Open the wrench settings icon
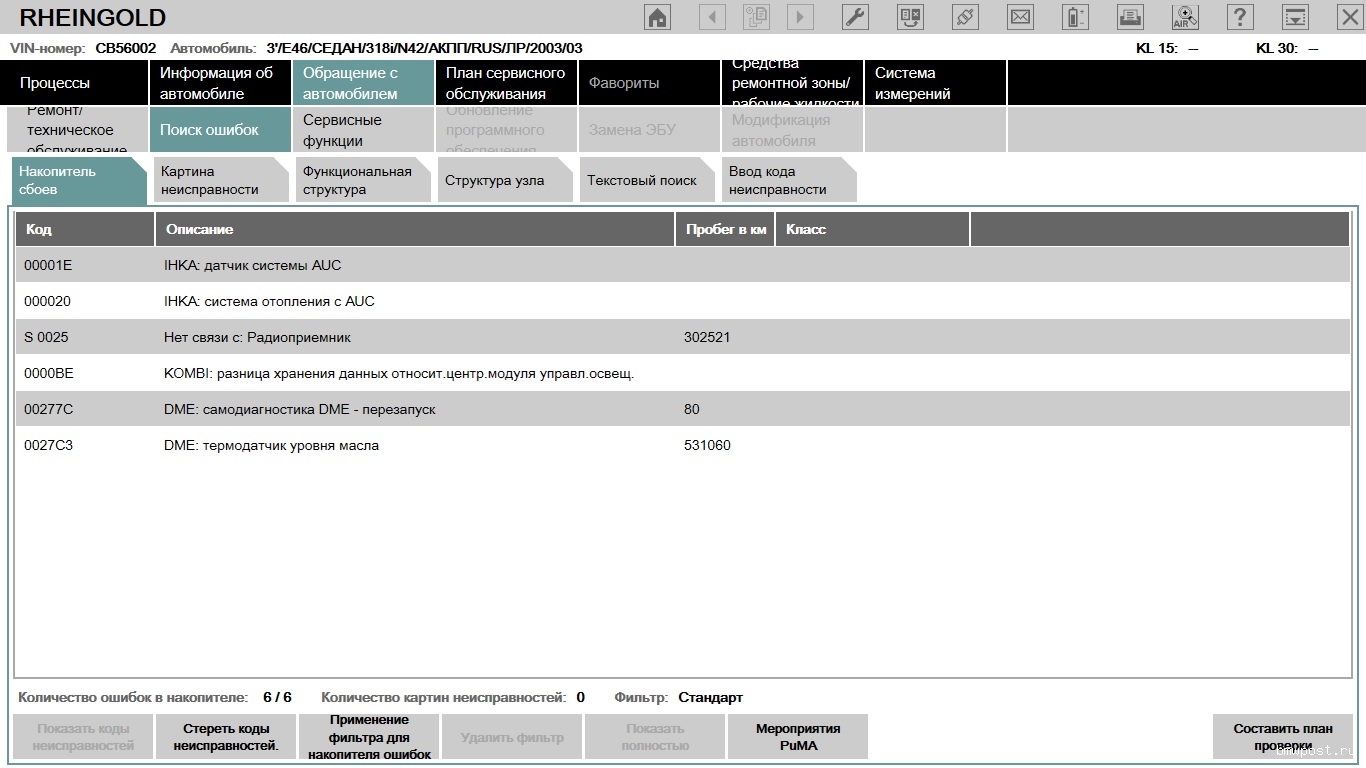 click(855, 17)
